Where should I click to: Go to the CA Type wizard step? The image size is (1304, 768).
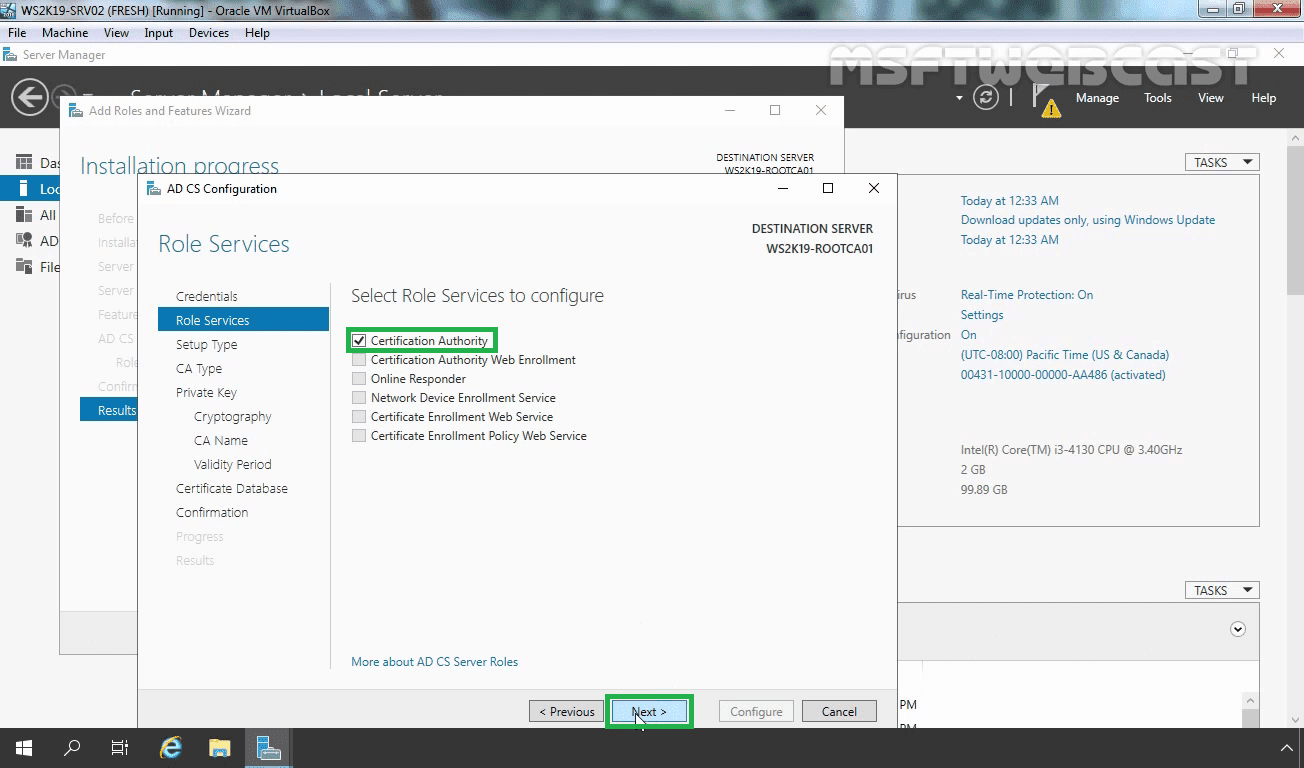coord(199,369)
